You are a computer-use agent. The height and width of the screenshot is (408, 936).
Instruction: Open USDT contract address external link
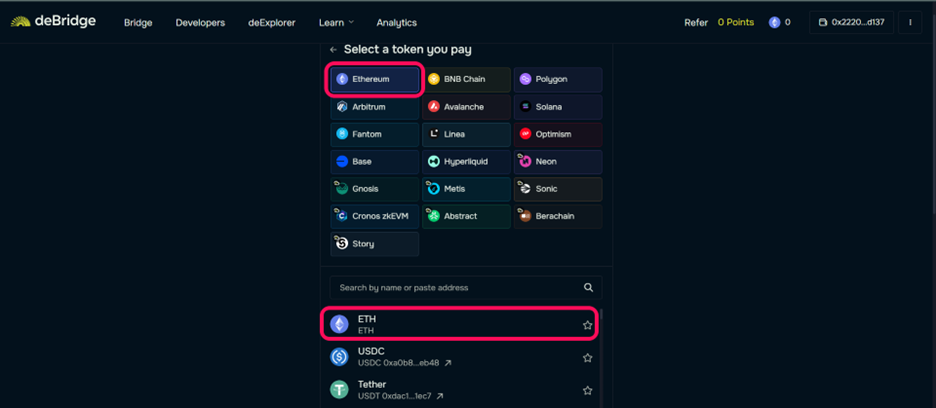(x=440, y=396)
